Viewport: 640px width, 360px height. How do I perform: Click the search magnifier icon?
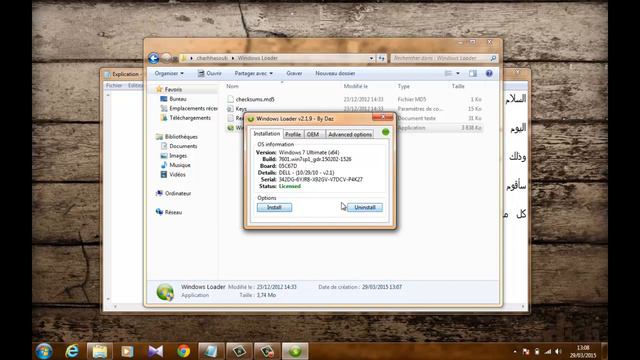[493, 58]
